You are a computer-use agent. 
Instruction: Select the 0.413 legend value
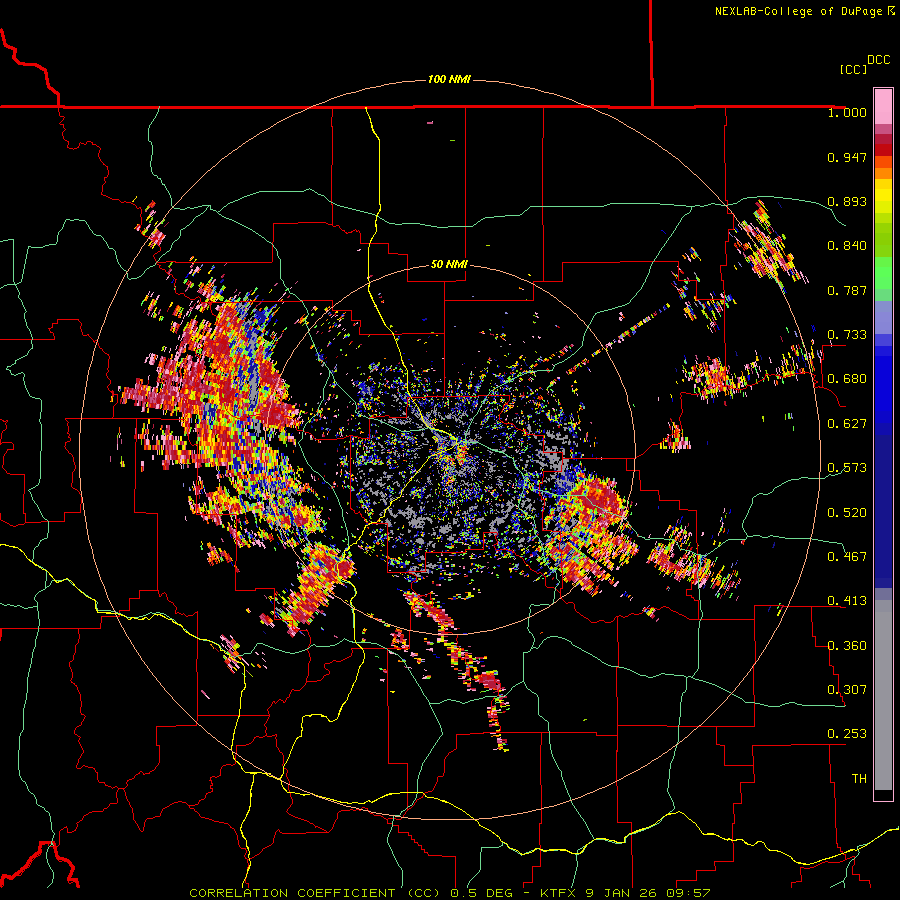[847, 601]
